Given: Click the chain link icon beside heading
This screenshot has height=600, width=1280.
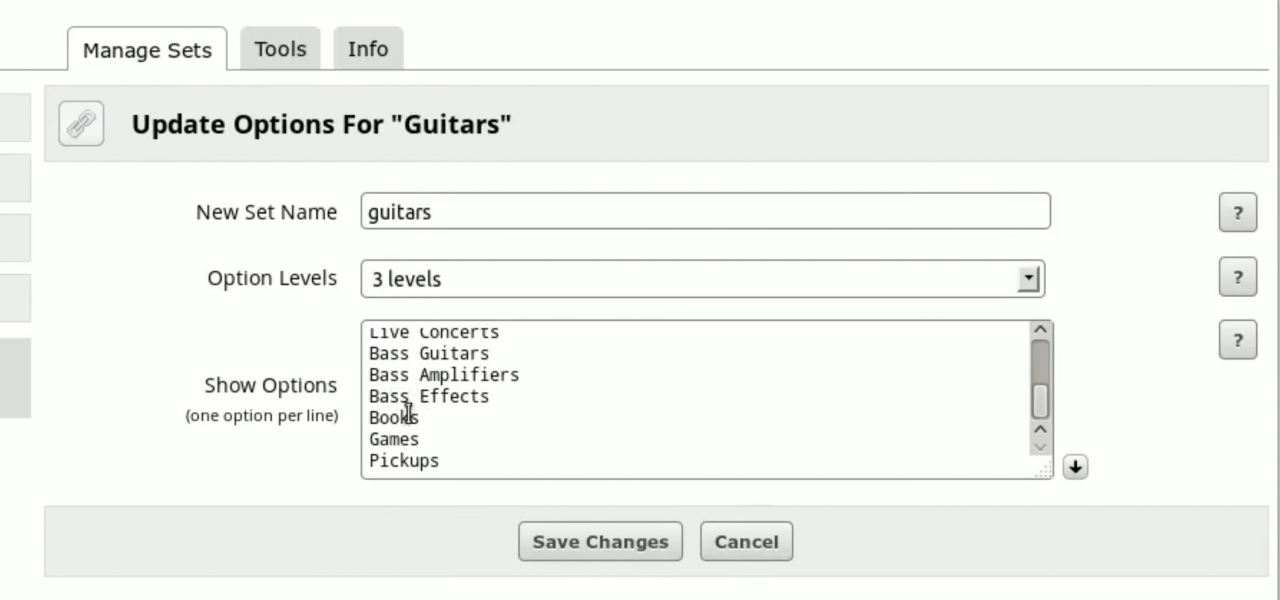Looking at the screenshot, I should 81,125.
